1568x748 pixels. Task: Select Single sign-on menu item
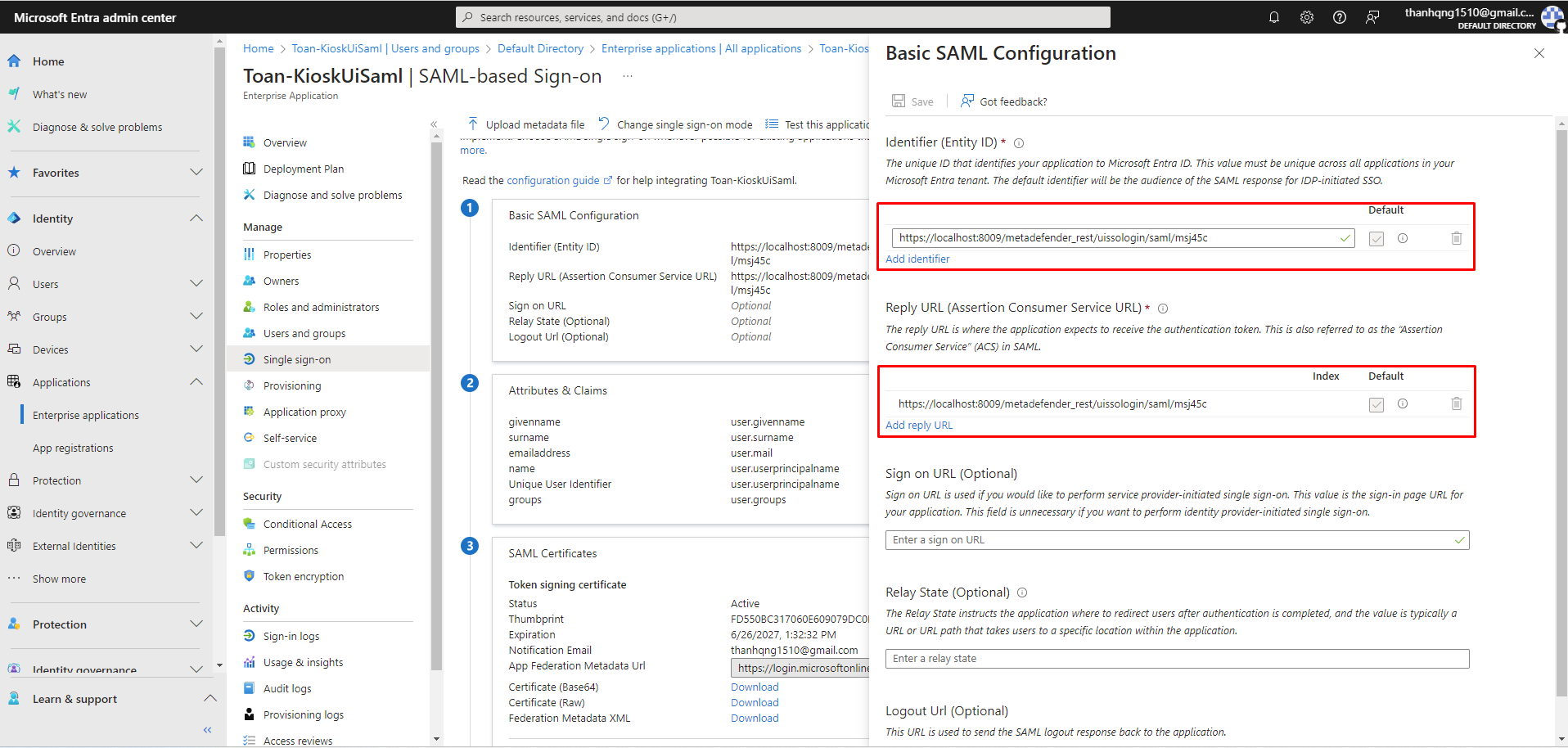[x=327, y=359]
